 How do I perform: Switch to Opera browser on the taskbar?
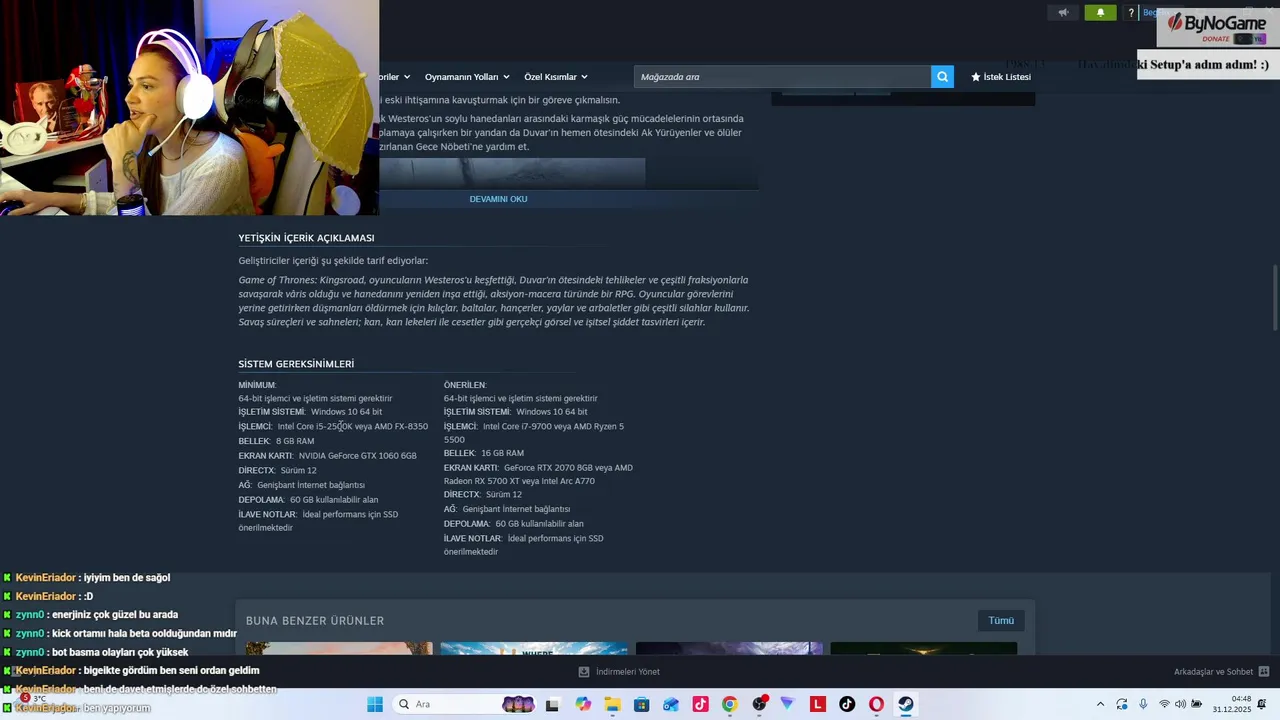(x=877, y=704)
